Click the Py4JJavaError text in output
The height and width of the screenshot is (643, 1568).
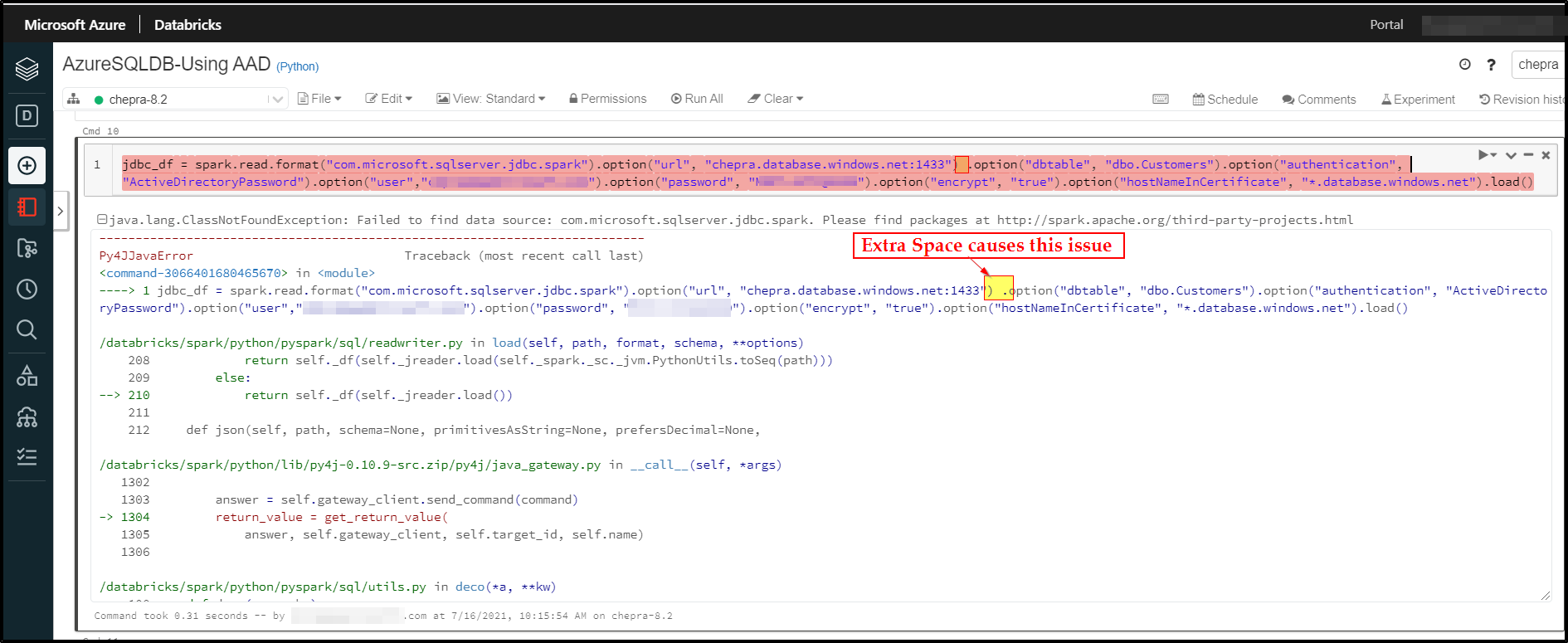(x=146, y=256)
